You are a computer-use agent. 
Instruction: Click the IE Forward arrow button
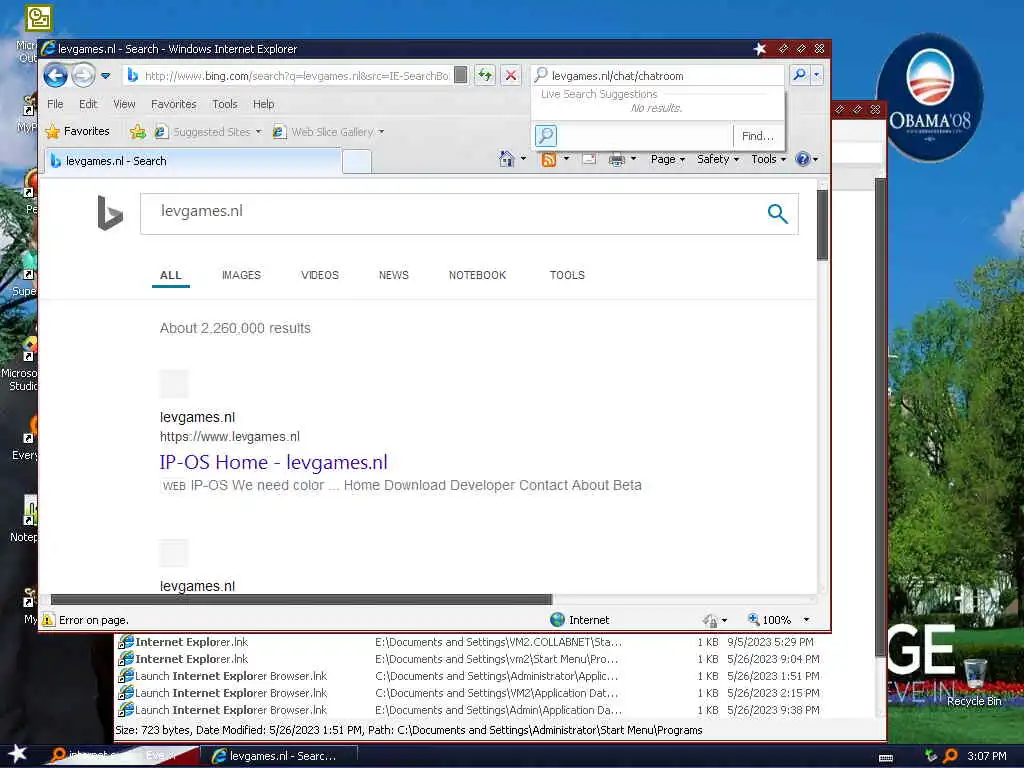point(83,76)
